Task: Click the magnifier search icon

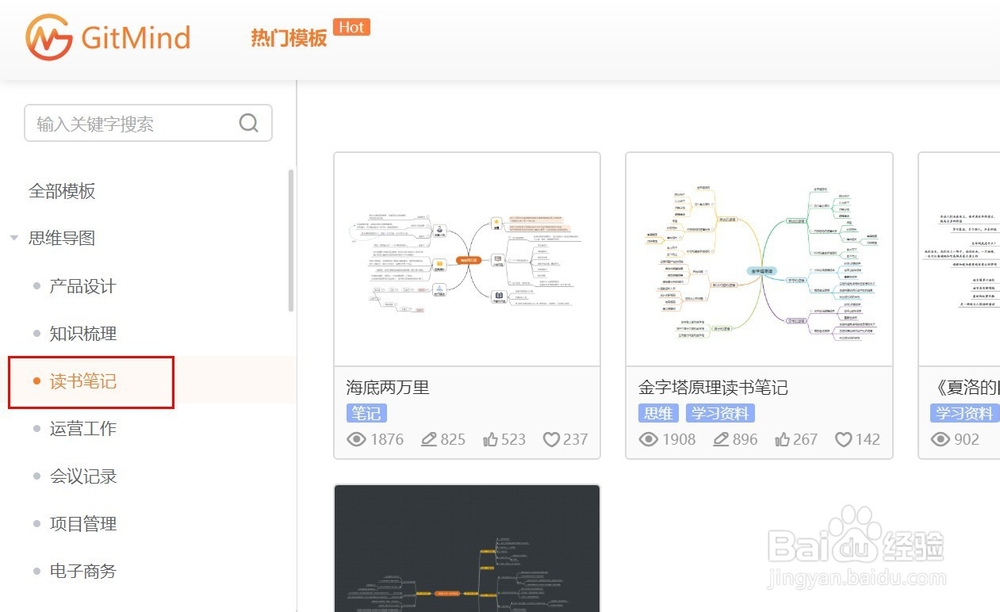Action: pyautogui.click(x=249, y=122)
